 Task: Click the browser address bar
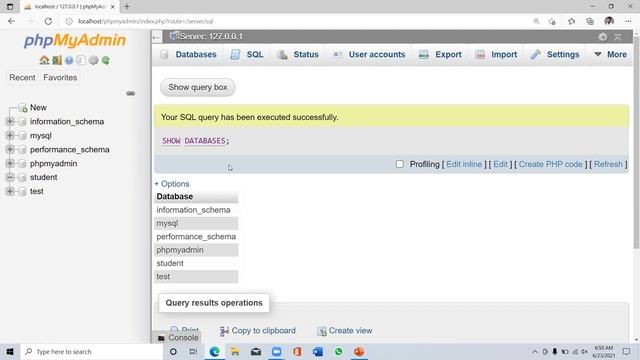pyautogui.click(x=298, y=21)
